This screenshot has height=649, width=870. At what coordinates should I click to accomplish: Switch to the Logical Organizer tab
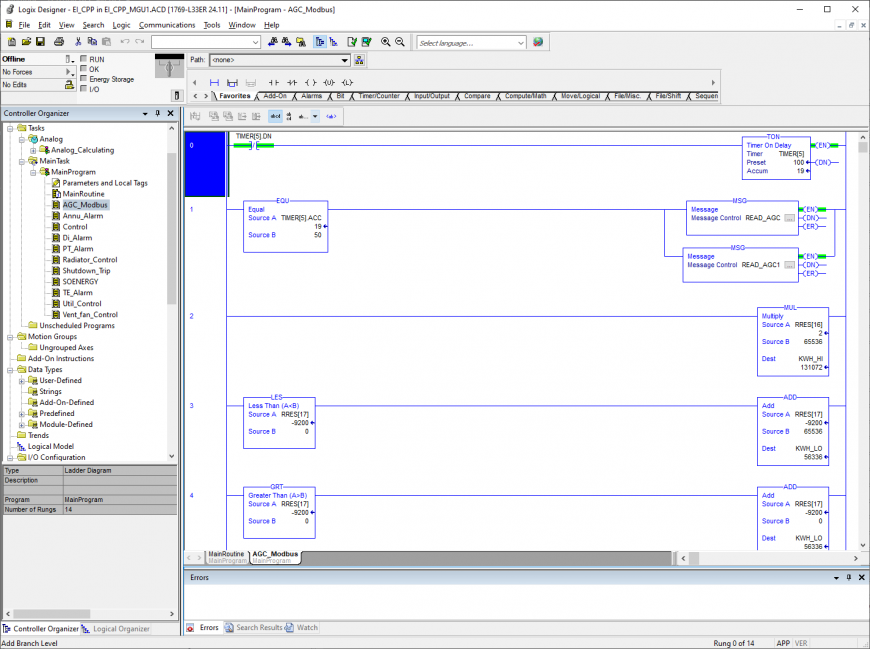pyautogui.click(x=116, y=628)
